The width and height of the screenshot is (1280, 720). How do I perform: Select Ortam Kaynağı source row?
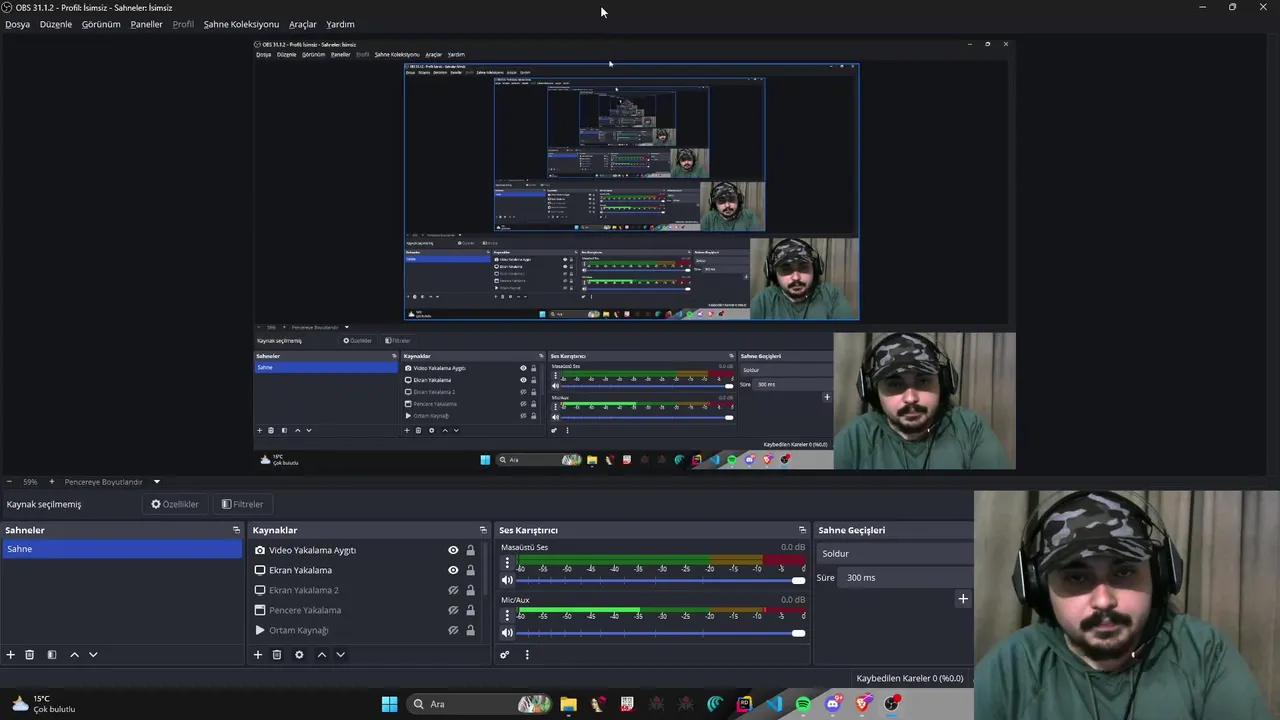coord(365,630)
